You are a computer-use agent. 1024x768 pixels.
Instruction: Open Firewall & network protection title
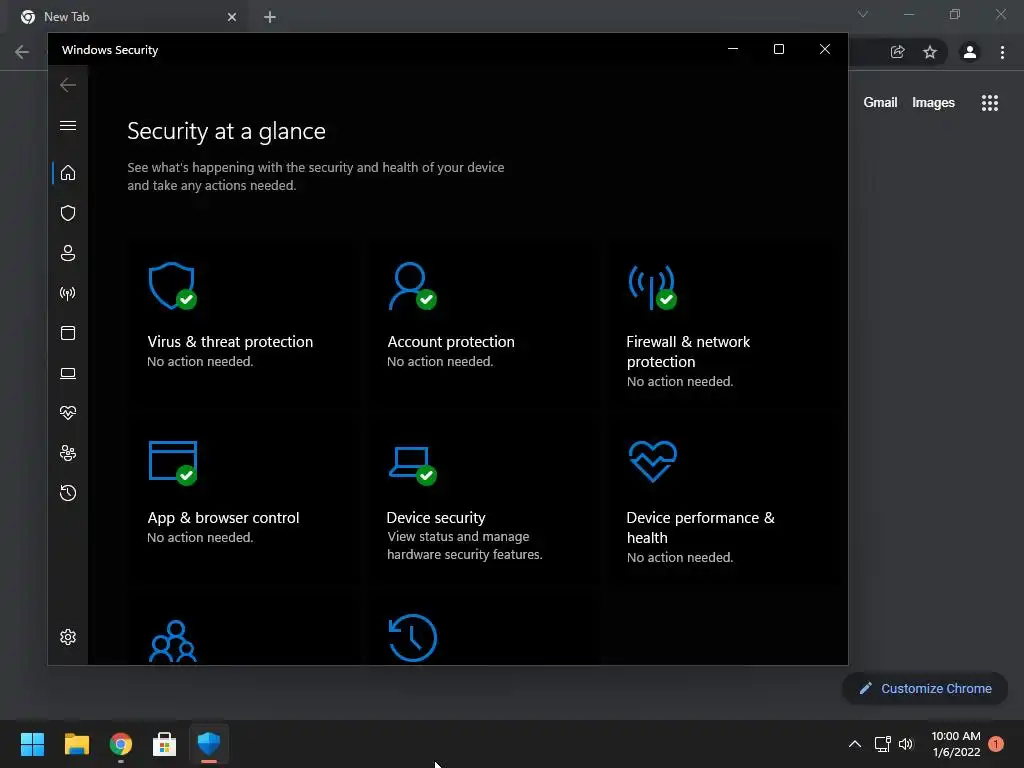point(688,351)
